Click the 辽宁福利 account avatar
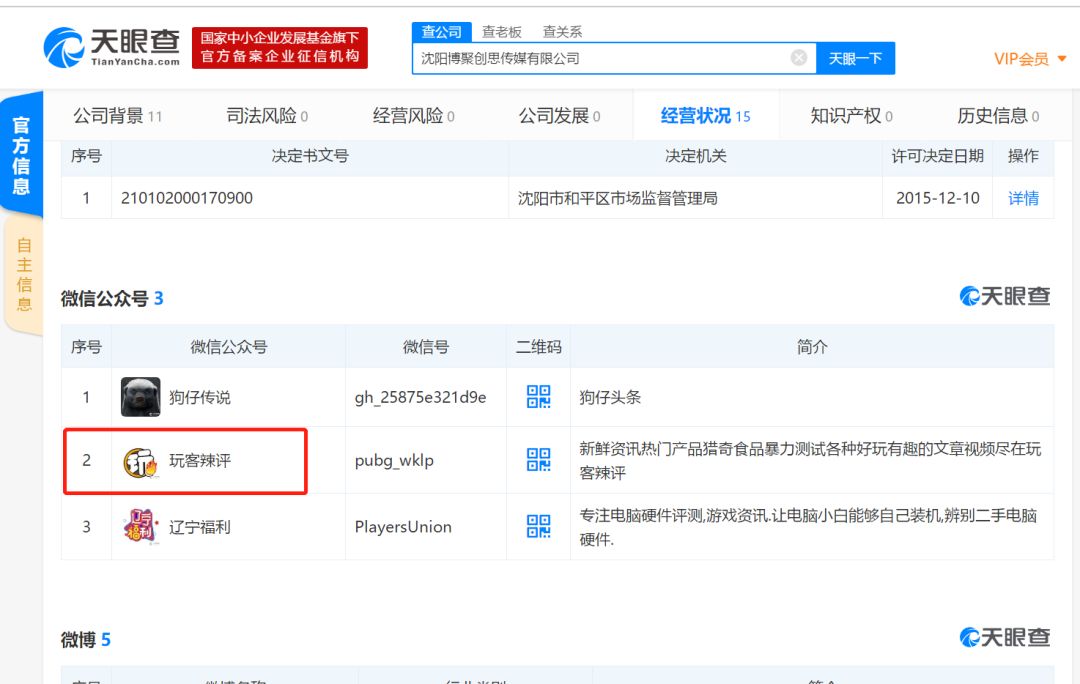 pyautogui.click(x=141, y=526)
